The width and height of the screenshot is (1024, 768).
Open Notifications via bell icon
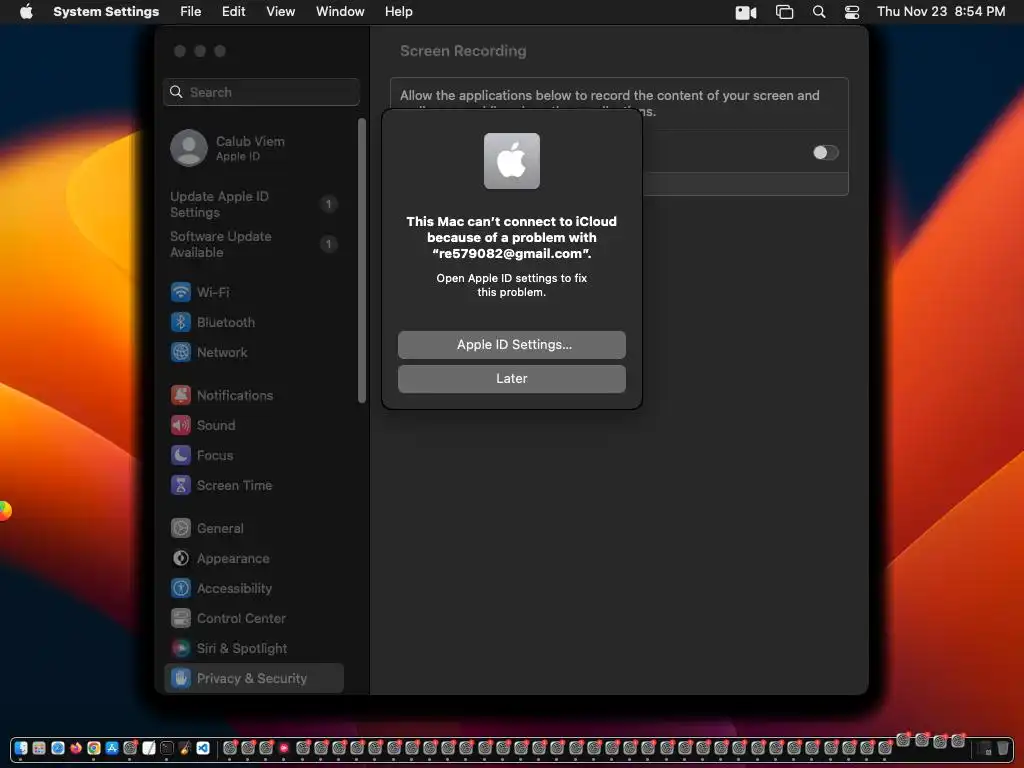181,395
